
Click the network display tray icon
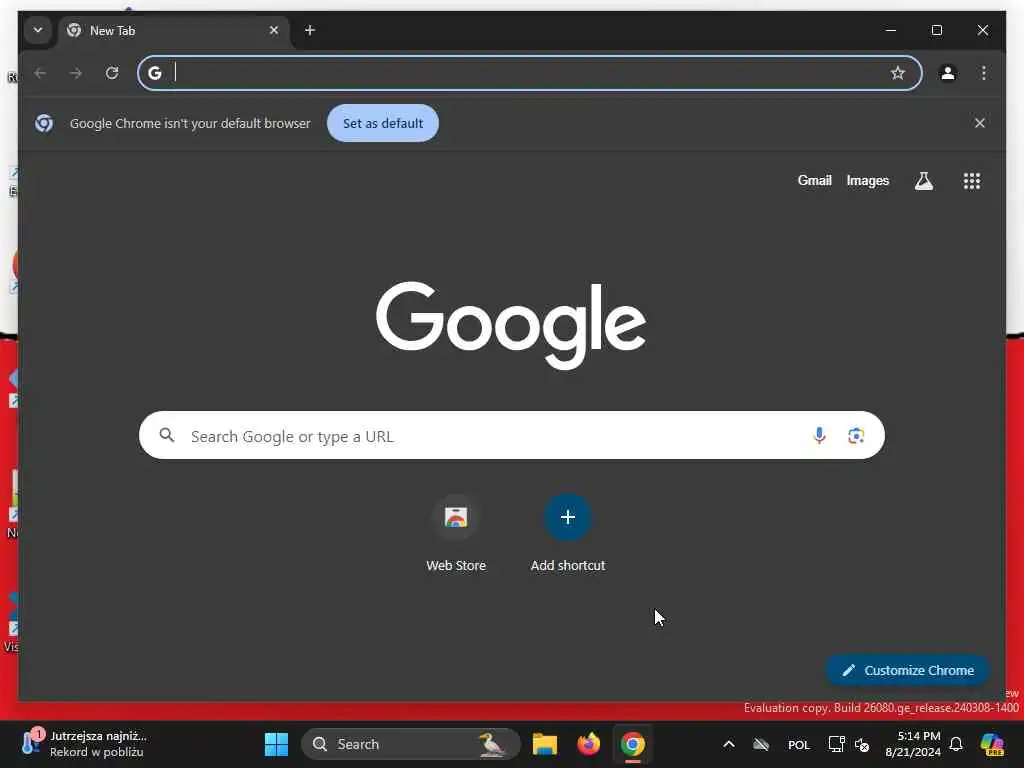tap(837, 744)
